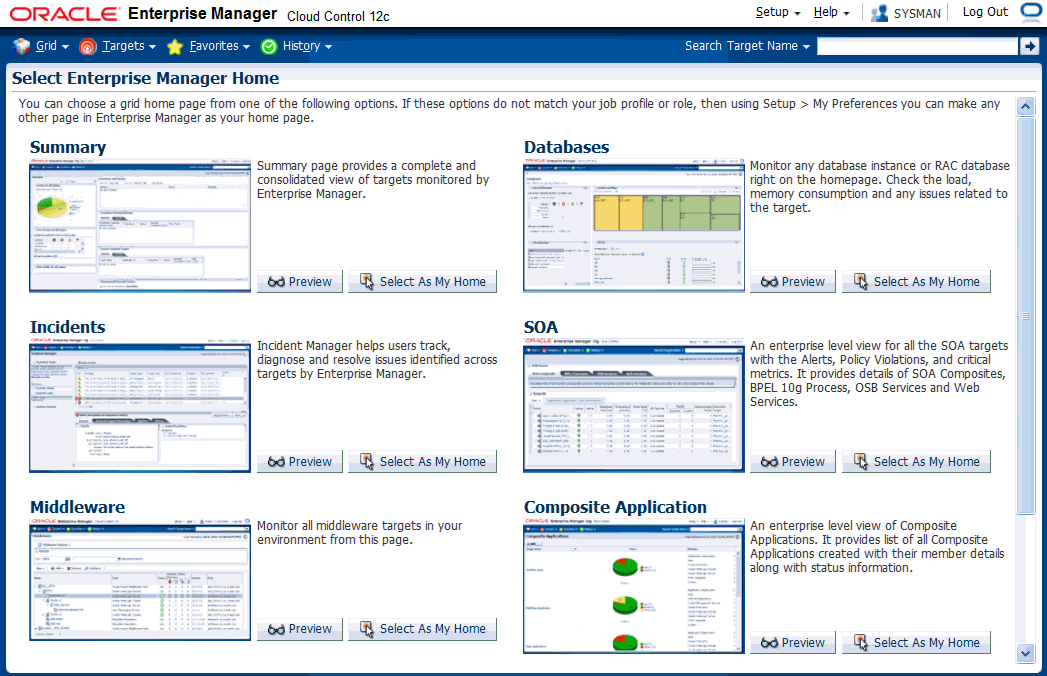Select Incidents as my home
Image resolution: width=1047 pixels, height=676 pixels.
[422, 462]
